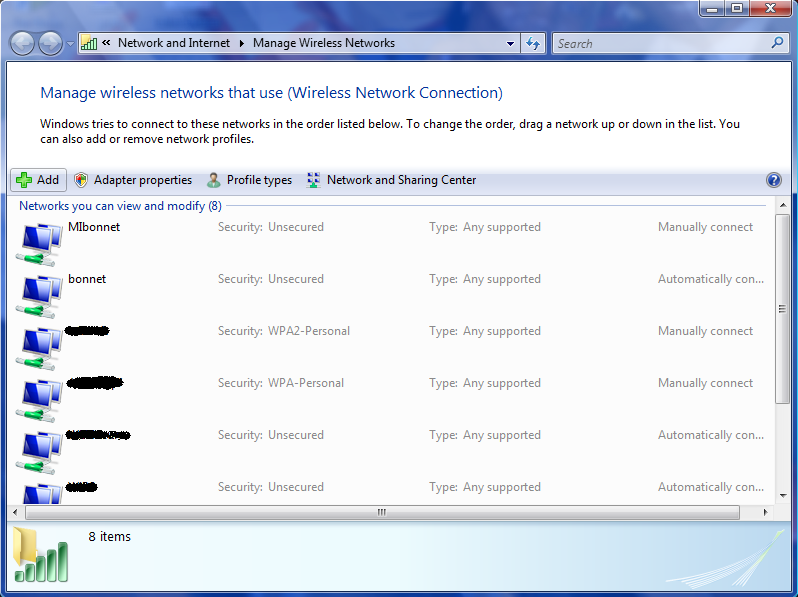This screenshot has width=798, height=597.
Task: Focus the Search input box
Action: (661, 44)
